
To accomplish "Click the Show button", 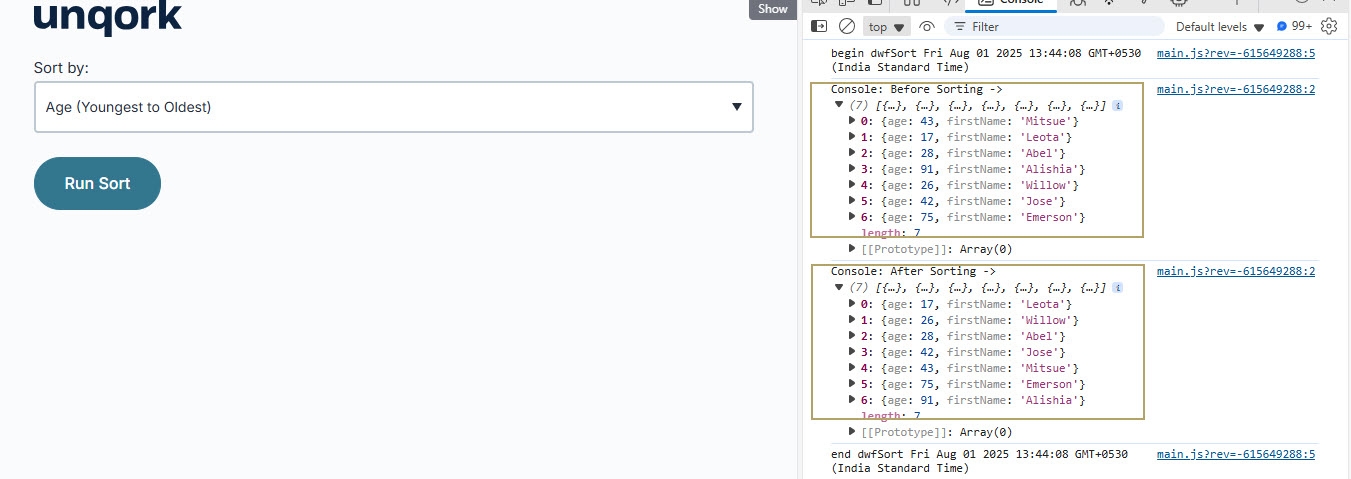I will (x=772, y=9).
